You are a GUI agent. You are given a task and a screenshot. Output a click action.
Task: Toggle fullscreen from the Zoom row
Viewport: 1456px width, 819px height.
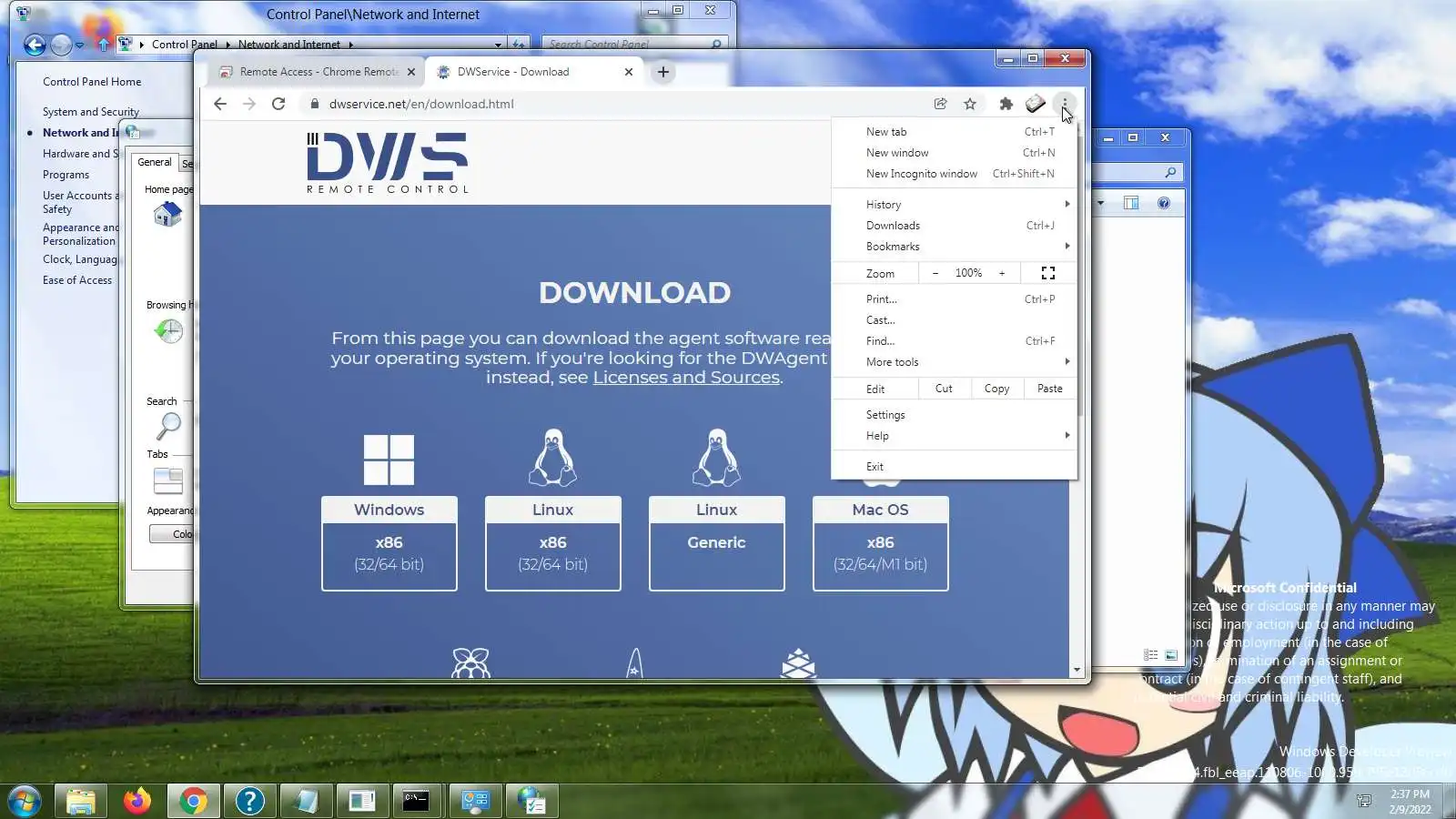(1048, 273)
